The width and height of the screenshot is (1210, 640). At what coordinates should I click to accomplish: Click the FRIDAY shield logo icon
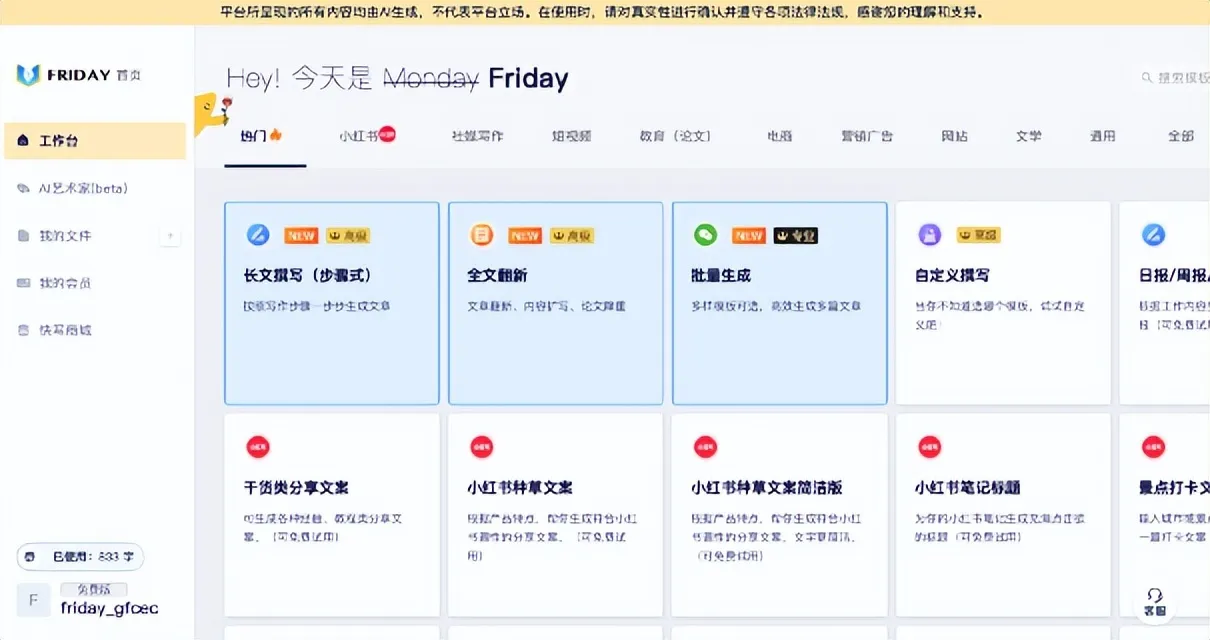click(27, 75)
